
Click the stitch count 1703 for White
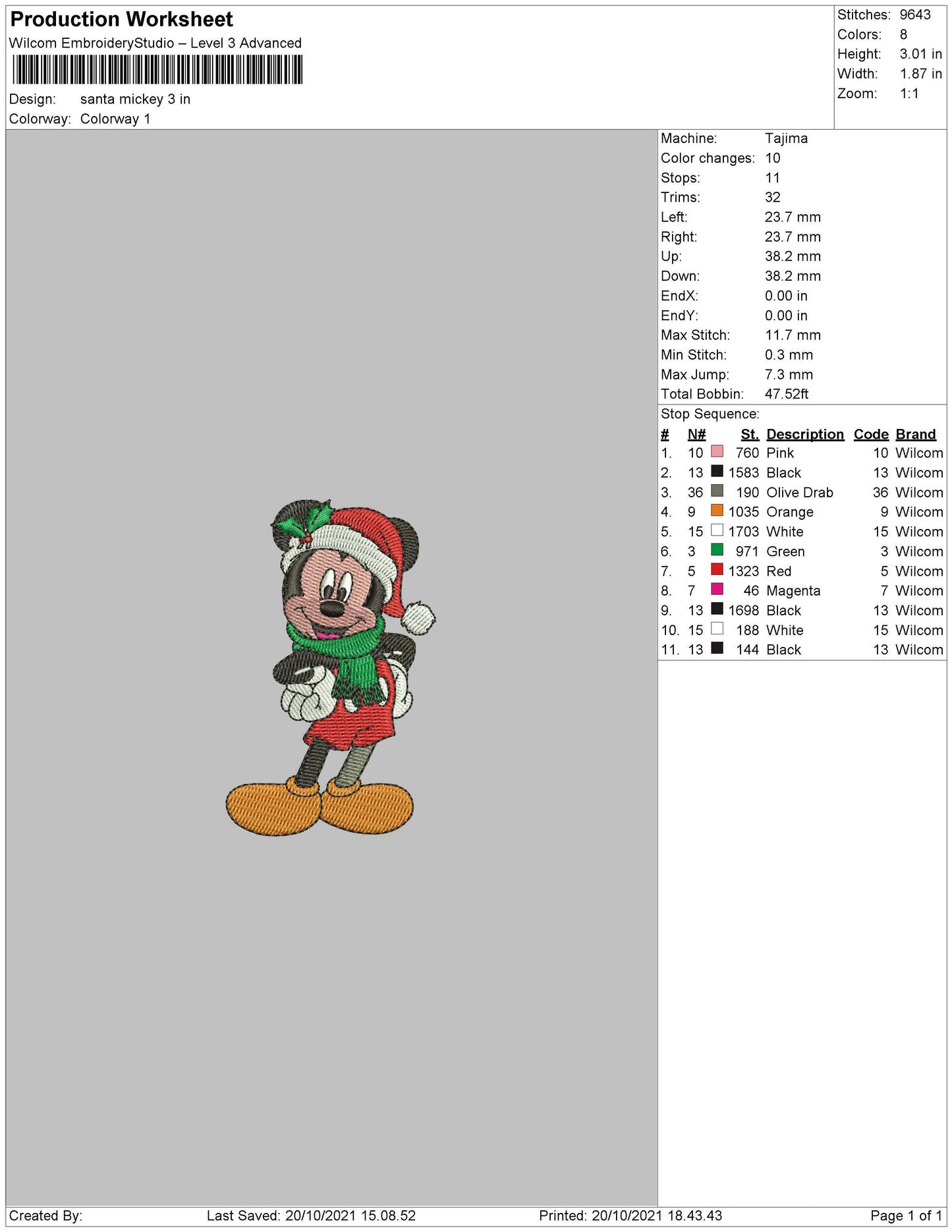tap(744, 532)
